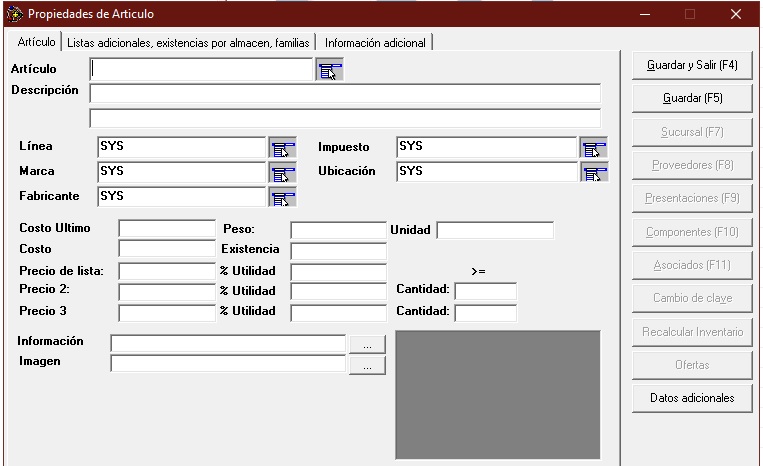
Task: Click into the Unidad text box
Action: (x=494, y=230)
